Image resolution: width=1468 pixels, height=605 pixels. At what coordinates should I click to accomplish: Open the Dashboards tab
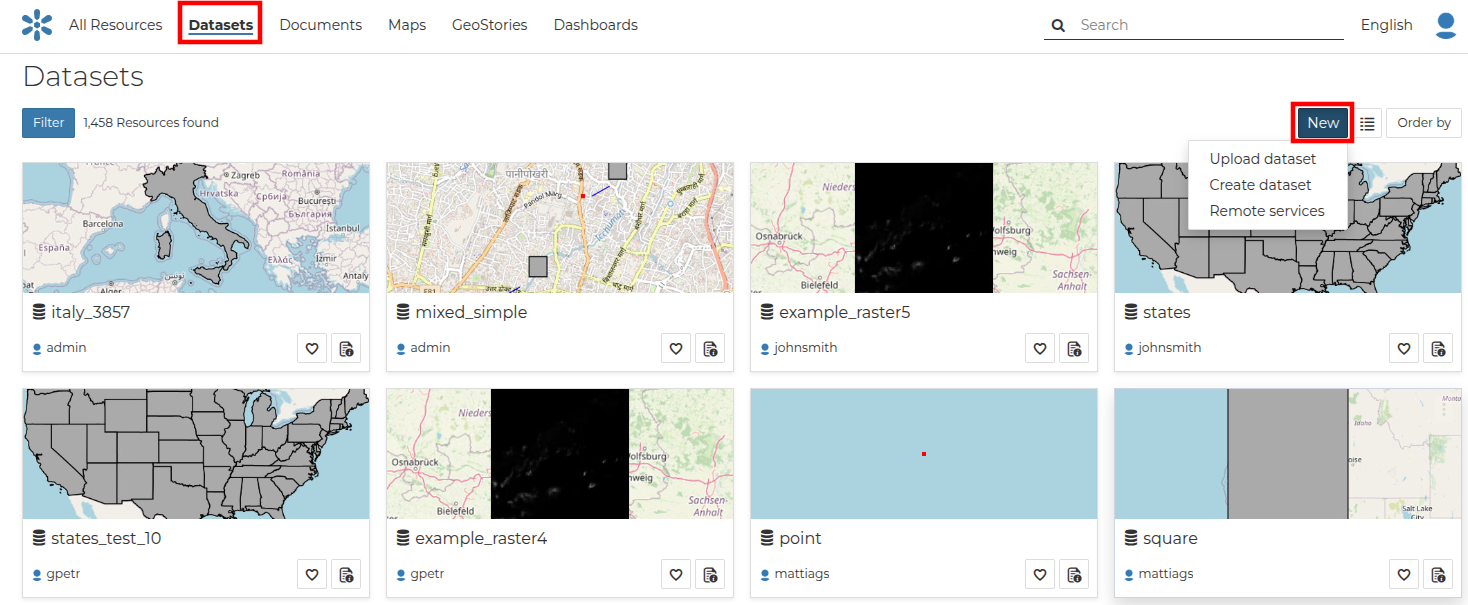tap(596, 25)
